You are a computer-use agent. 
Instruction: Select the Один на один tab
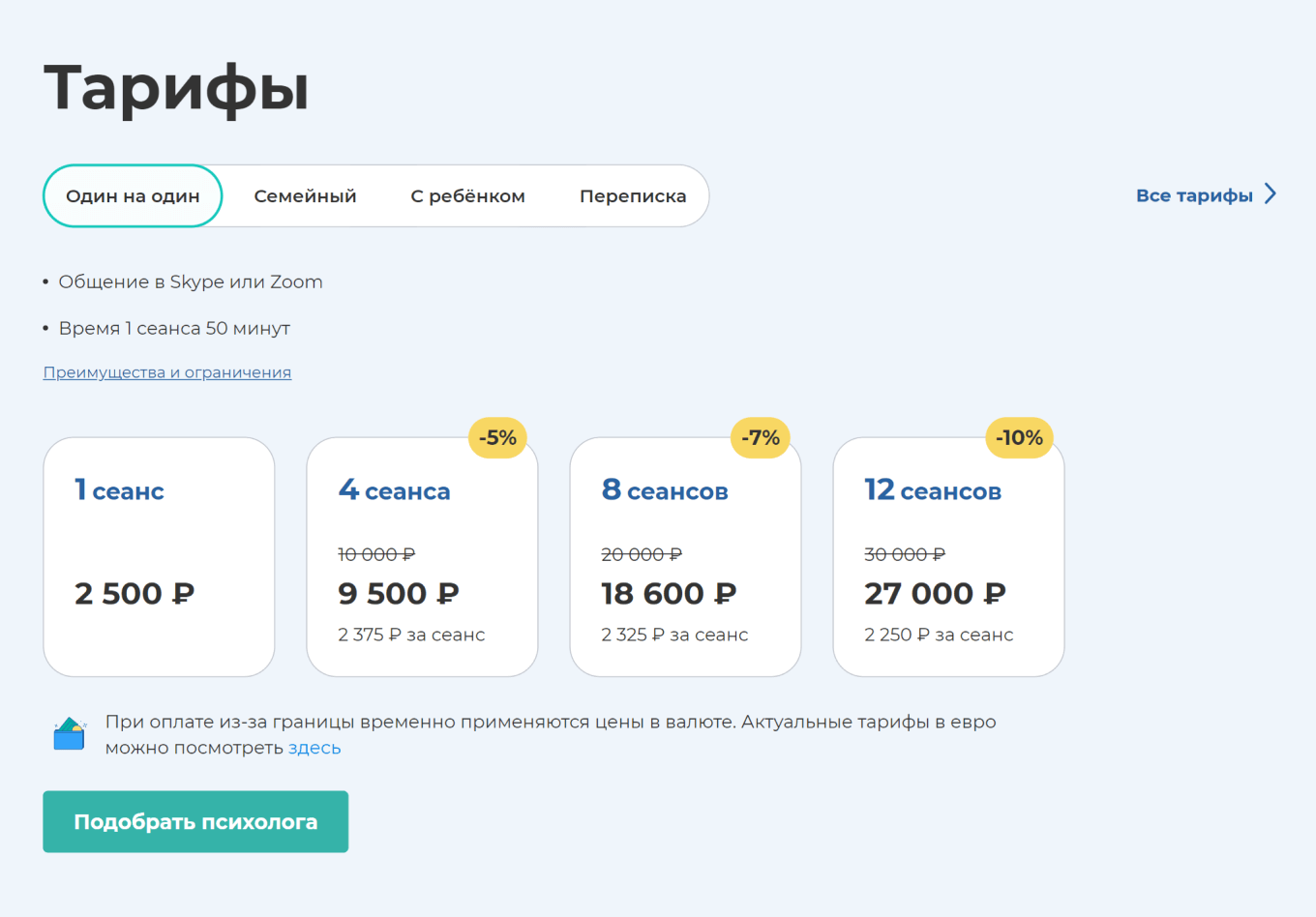point(133,195)
